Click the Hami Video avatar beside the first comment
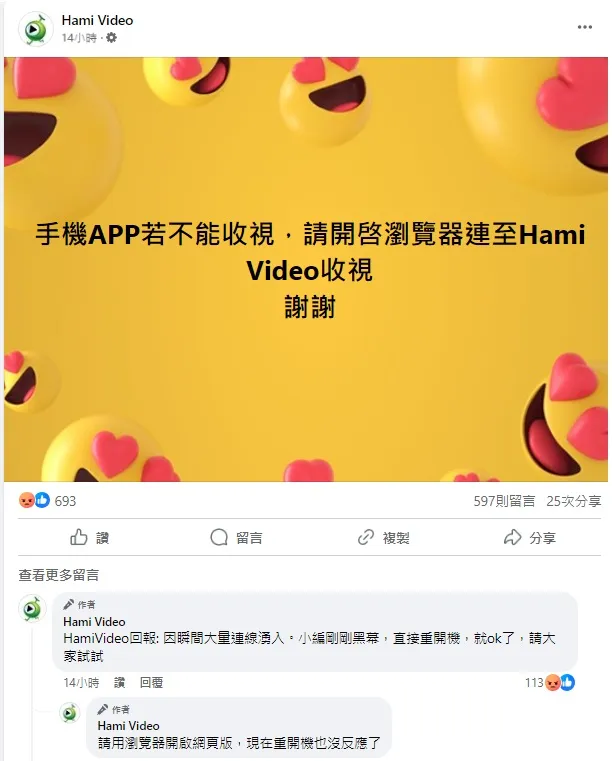The height and width of the screenshot is (761, 612). (33, 609)
